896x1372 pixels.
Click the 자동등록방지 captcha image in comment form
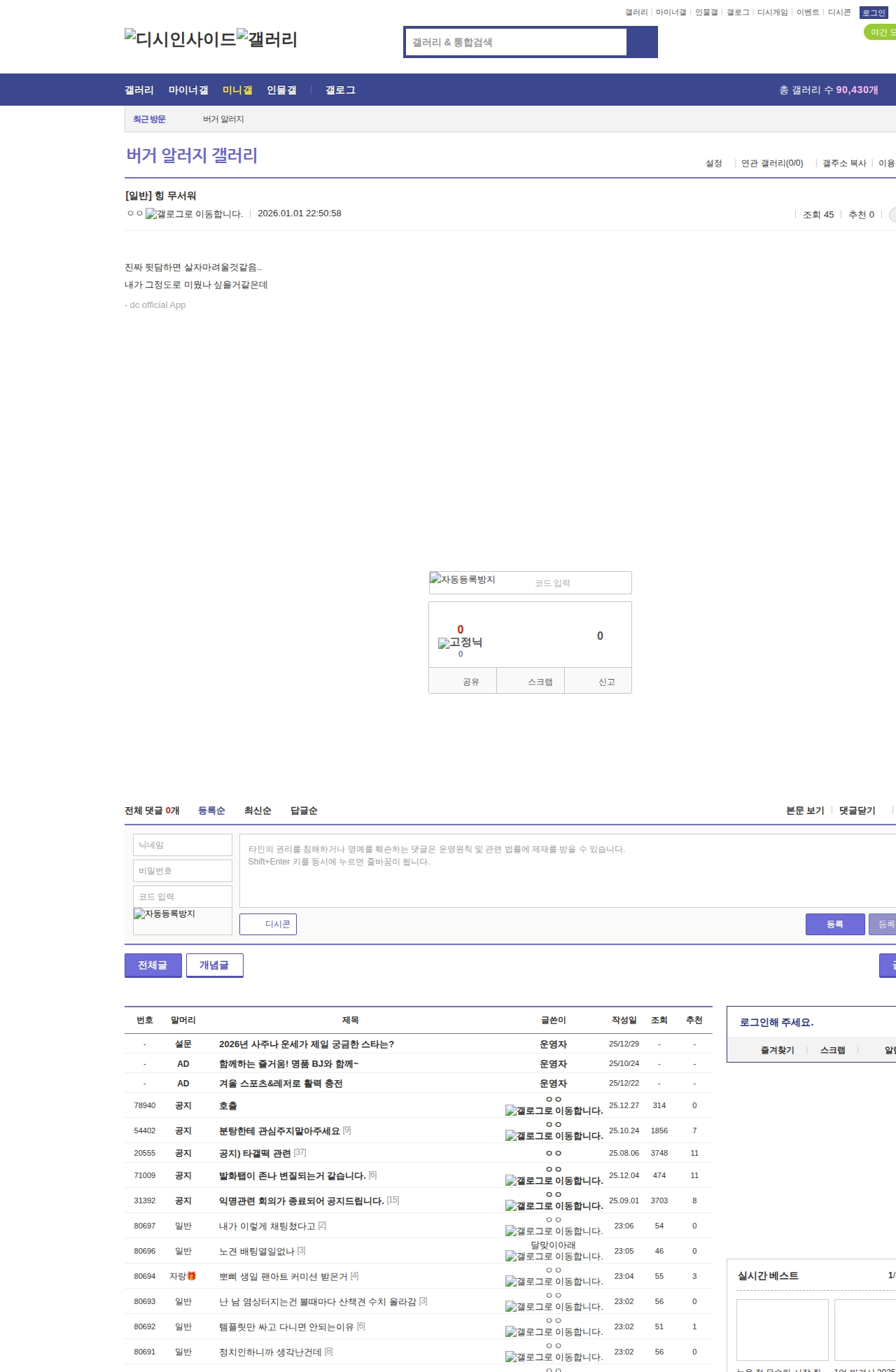click(164, 914)
